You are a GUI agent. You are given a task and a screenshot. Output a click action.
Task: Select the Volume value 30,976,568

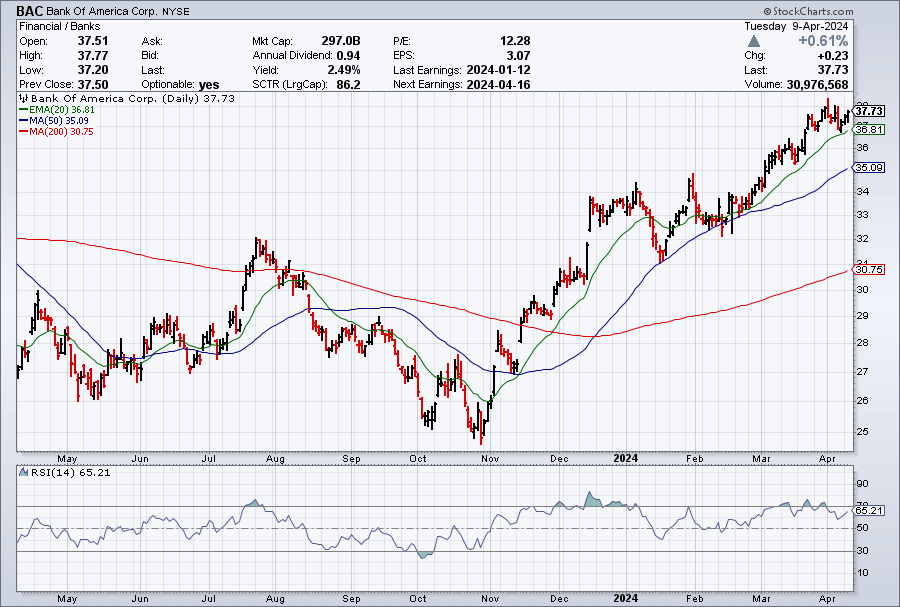tap(817, 84)
